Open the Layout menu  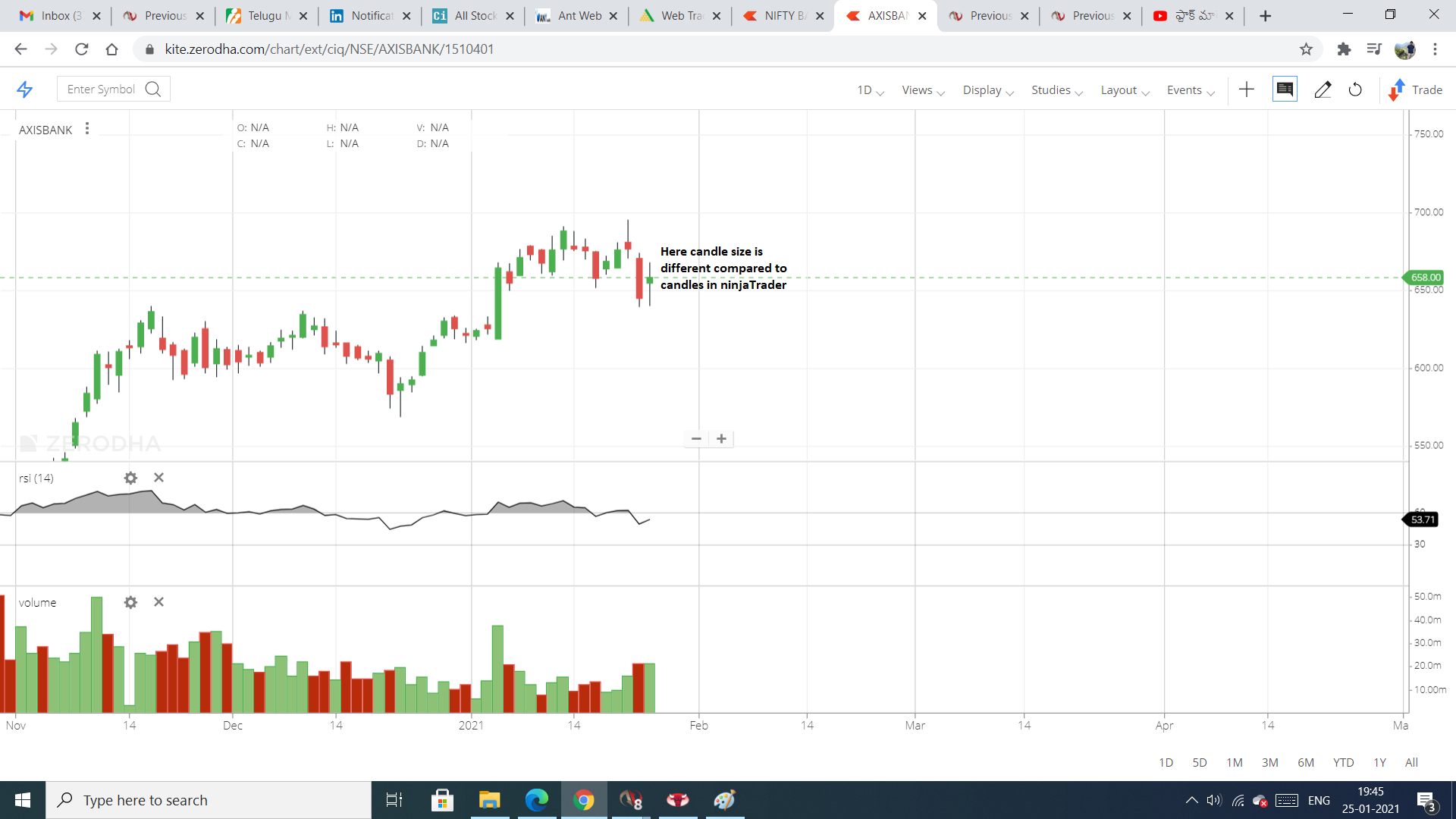[1125, 90]
